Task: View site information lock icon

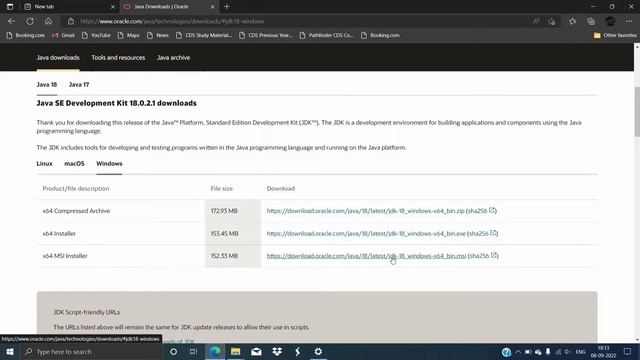Action: pos(71,21)
